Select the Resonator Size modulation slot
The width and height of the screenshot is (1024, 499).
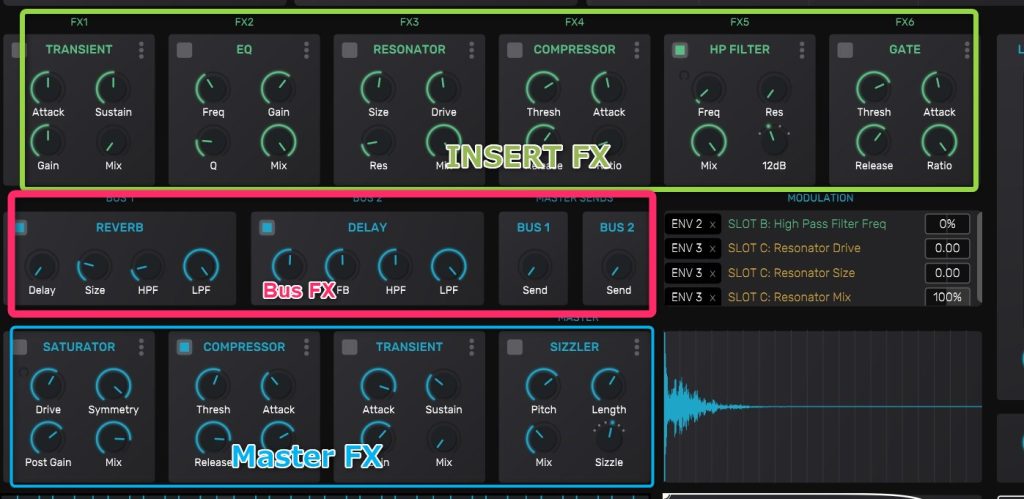coord(791,273)
